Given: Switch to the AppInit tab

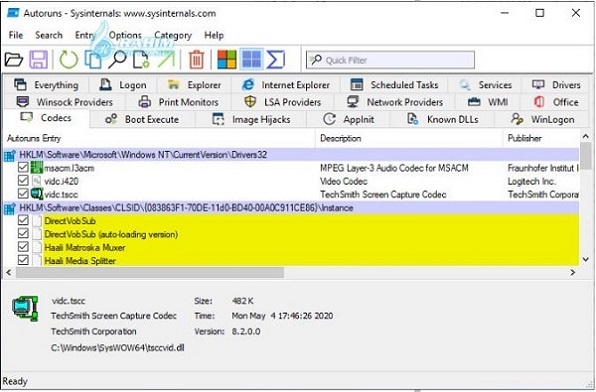Looking at the screenshot, I should 348,119.
